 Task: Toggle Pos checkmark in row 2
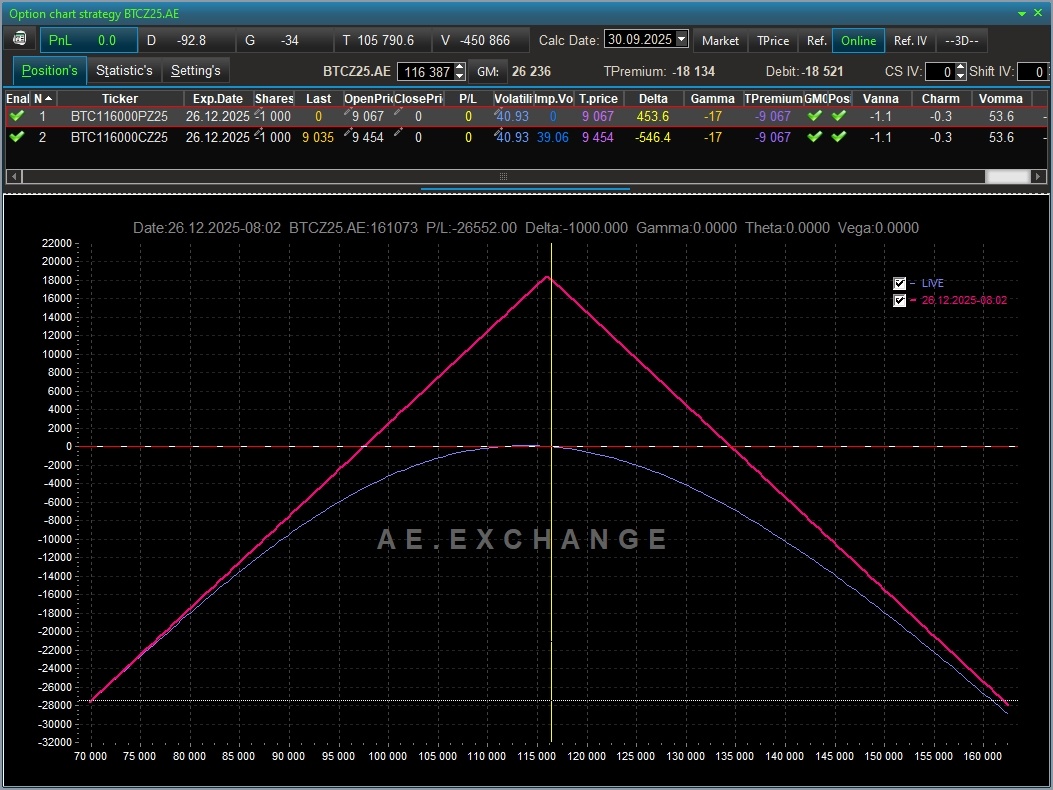[839, 136]
